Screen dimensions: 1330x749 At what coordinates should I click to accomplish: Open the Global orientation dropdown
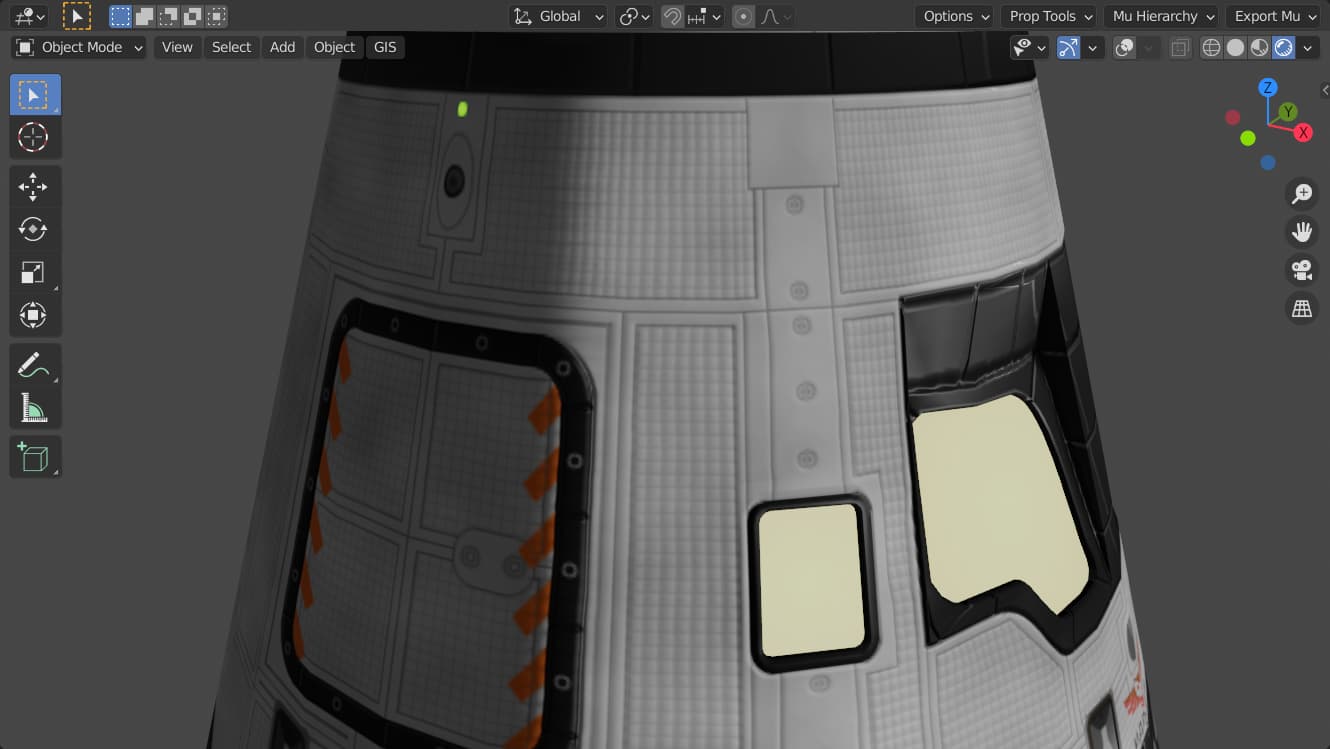559,16
